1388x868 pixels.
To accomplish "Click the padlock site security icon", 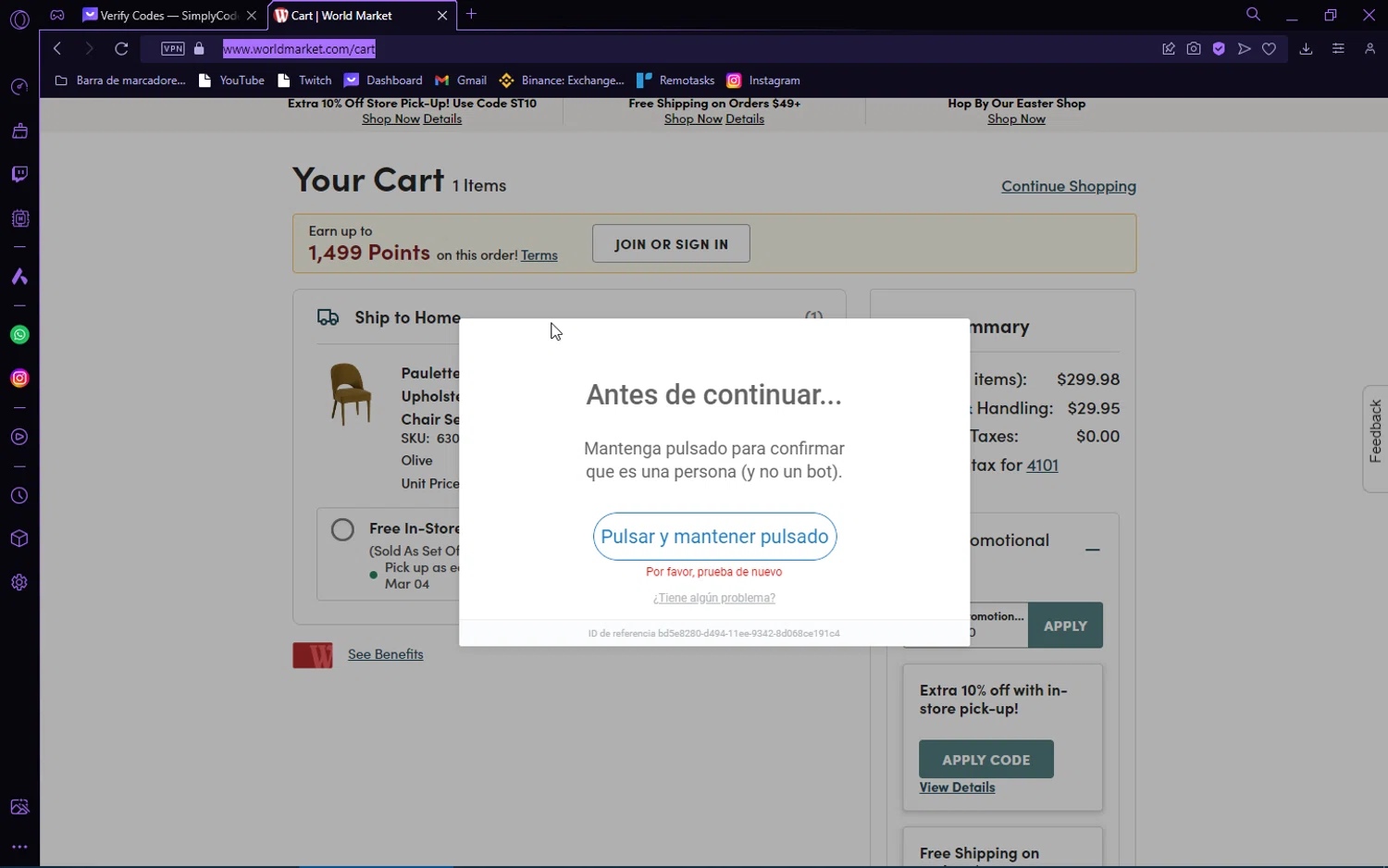I will [x=199, y=48].
